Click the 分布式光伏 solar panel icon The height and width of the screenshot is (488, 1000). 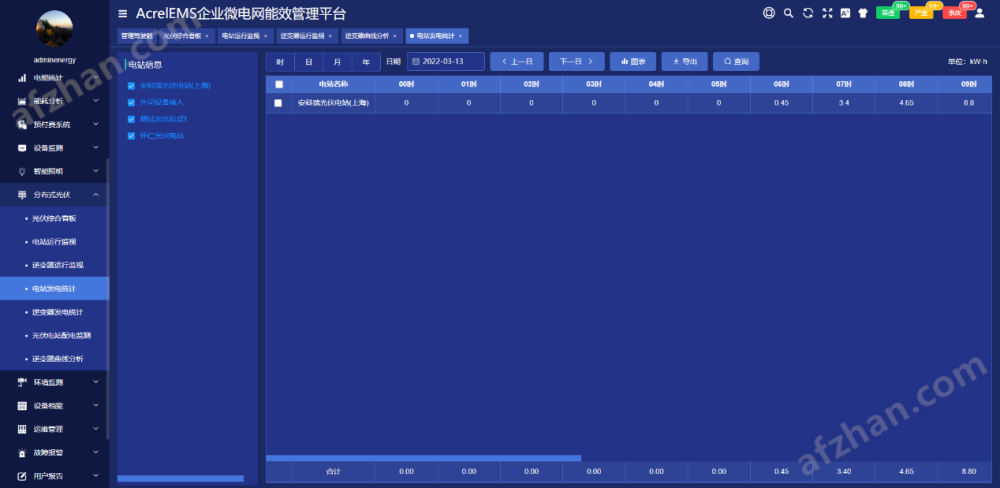[22, 195]
